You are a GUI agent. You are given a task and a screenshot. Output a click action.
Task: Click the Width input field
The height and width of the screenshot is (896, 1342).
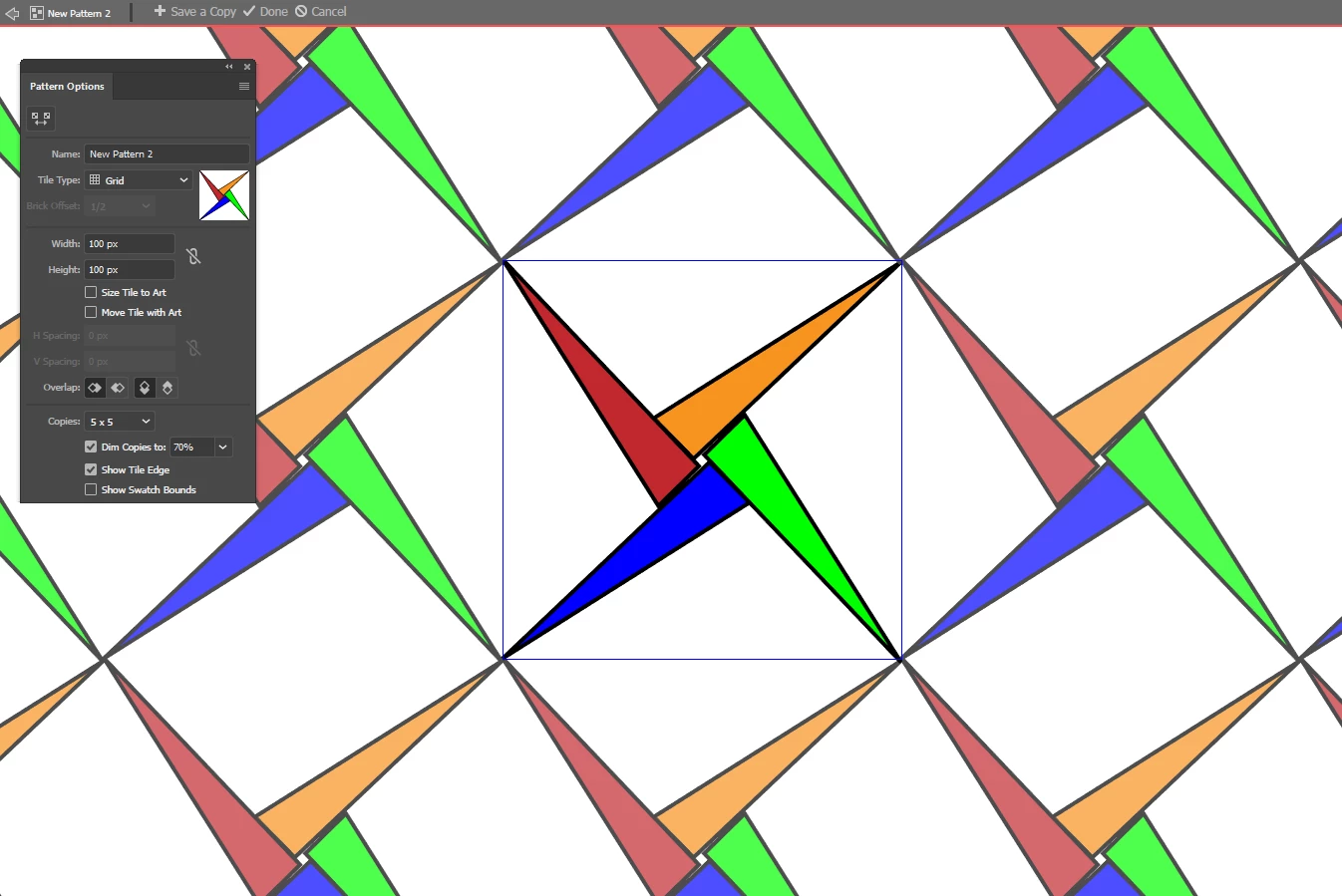tap(130, 243)
